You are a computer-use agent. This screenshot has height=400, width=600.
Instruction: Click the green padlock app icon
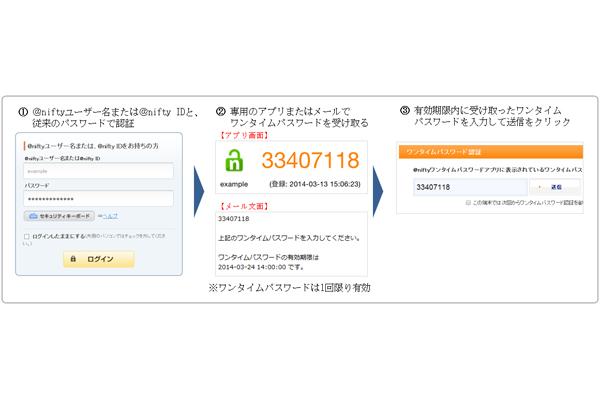234,160
